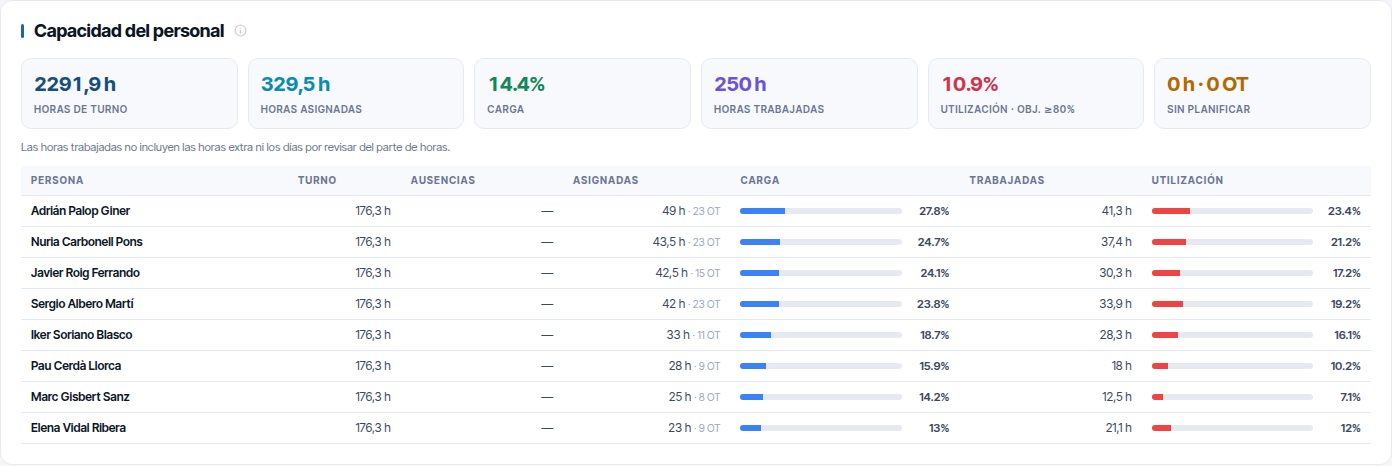Viewport: 1392px width, 466px height.
Task: Click the 23.4% utilization percentage
Action: point(1344,211)
